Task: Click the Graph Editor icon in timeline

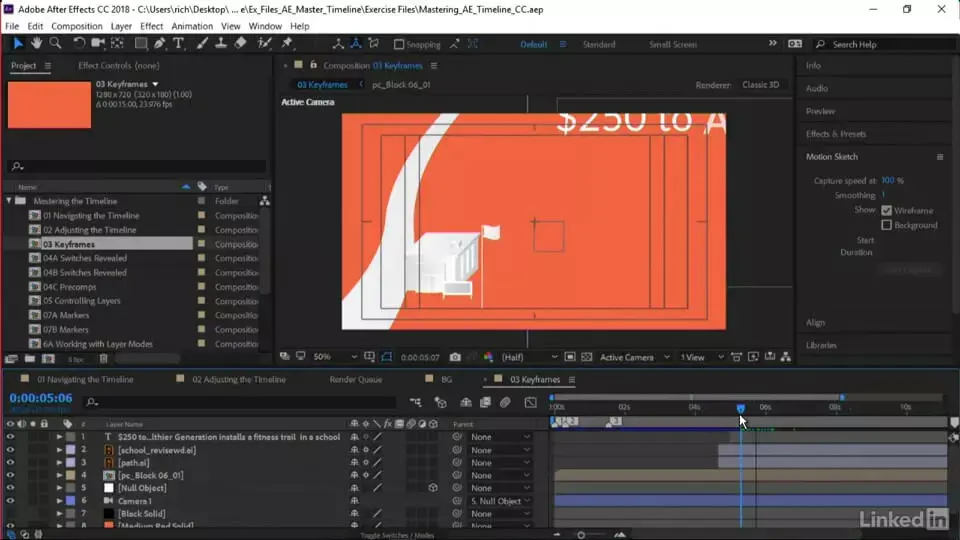Action: [x=530, y=402]
